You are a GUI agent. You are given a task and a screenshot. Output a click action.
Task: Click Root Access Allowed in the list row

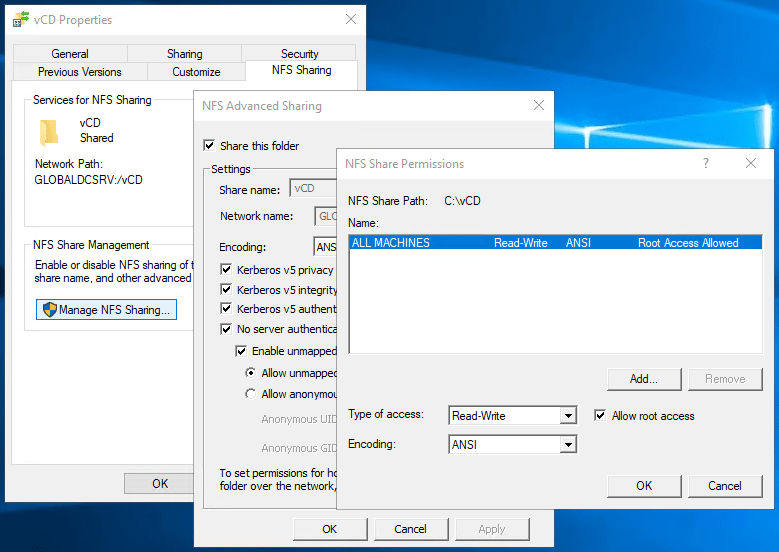point(688,242)
